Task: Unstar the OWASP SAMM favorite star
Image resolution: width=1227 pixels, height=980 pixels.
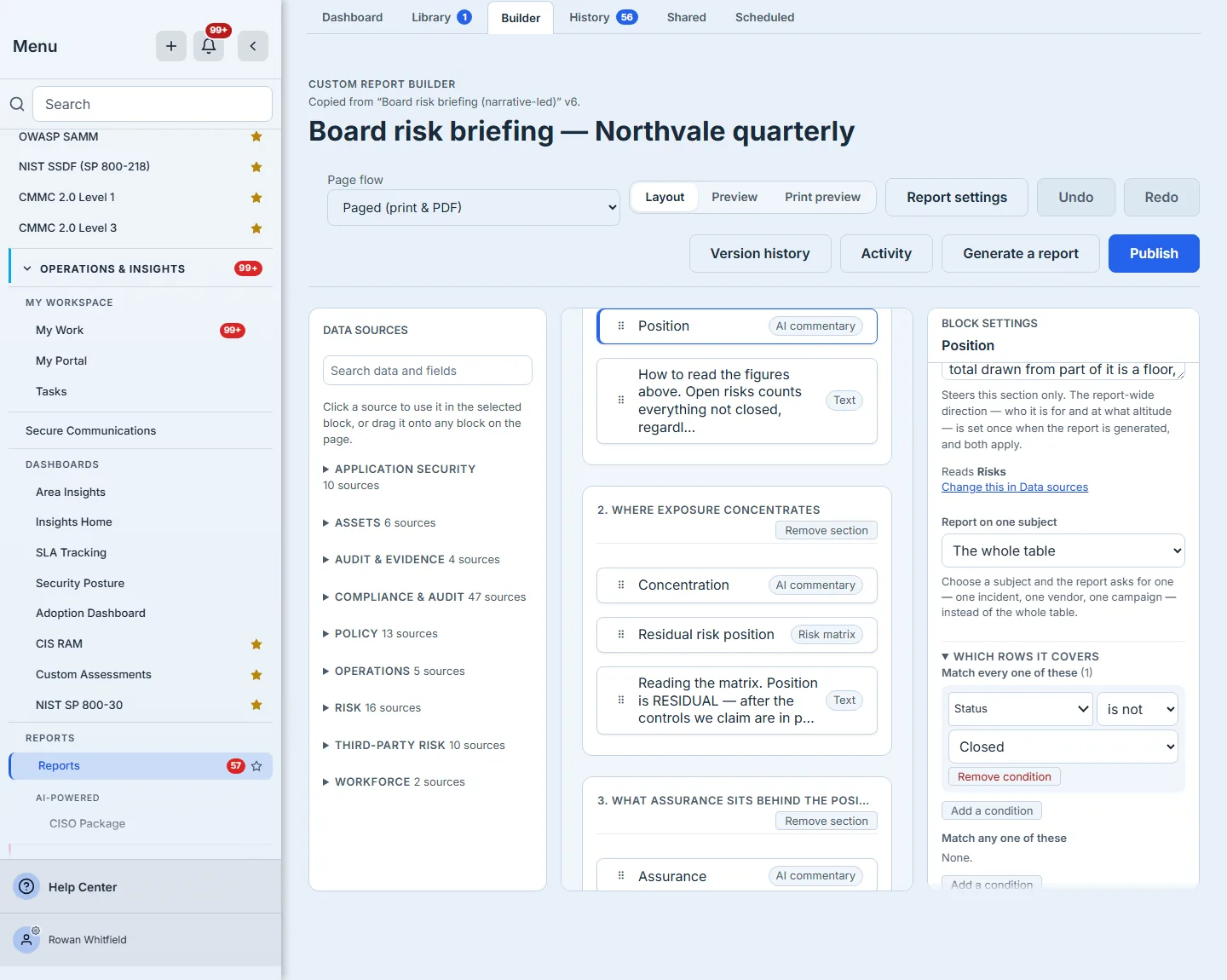Action: click(256, 136)
